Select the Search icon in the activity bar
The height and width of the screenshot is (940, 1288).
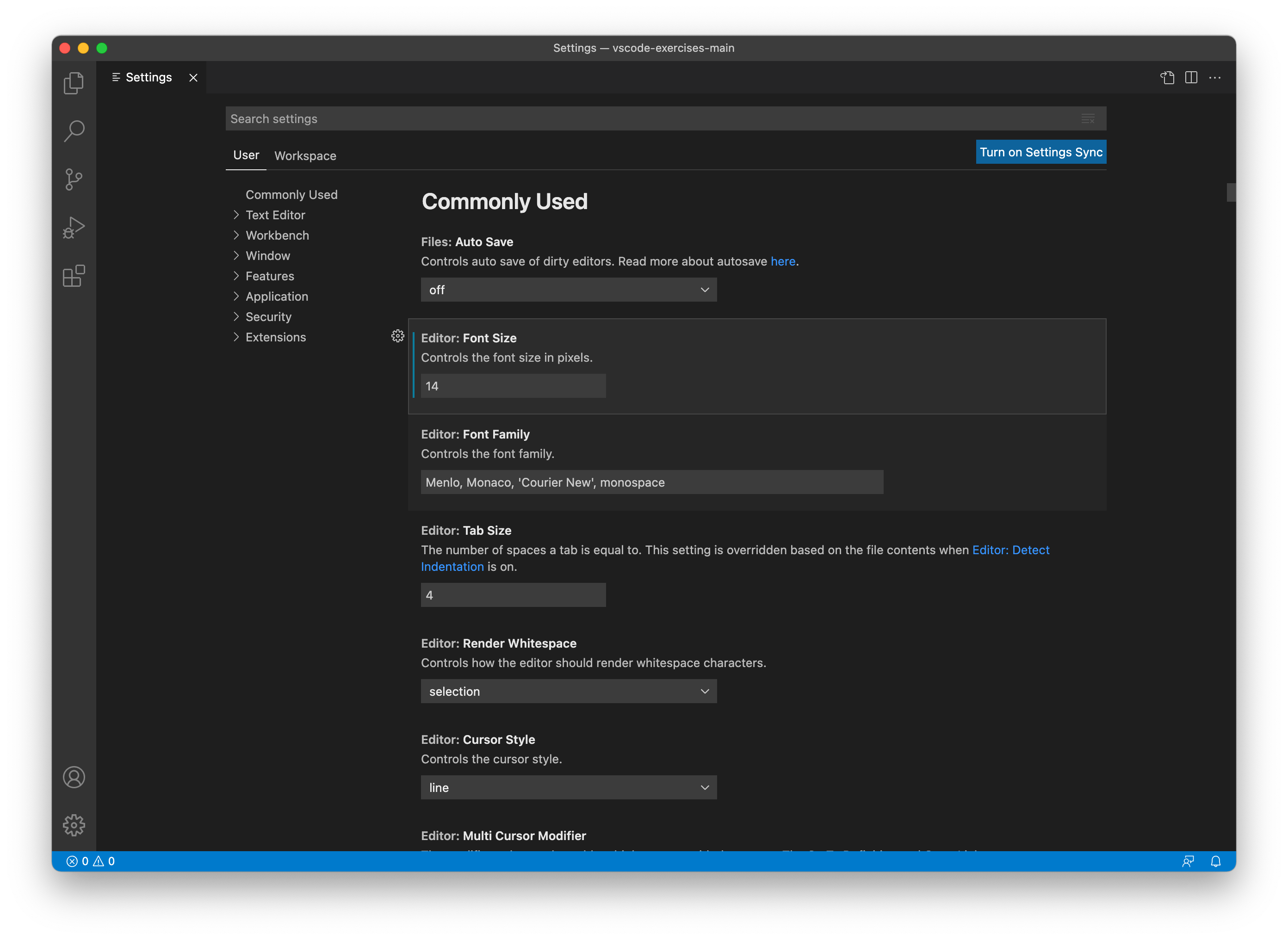[74, 130]
